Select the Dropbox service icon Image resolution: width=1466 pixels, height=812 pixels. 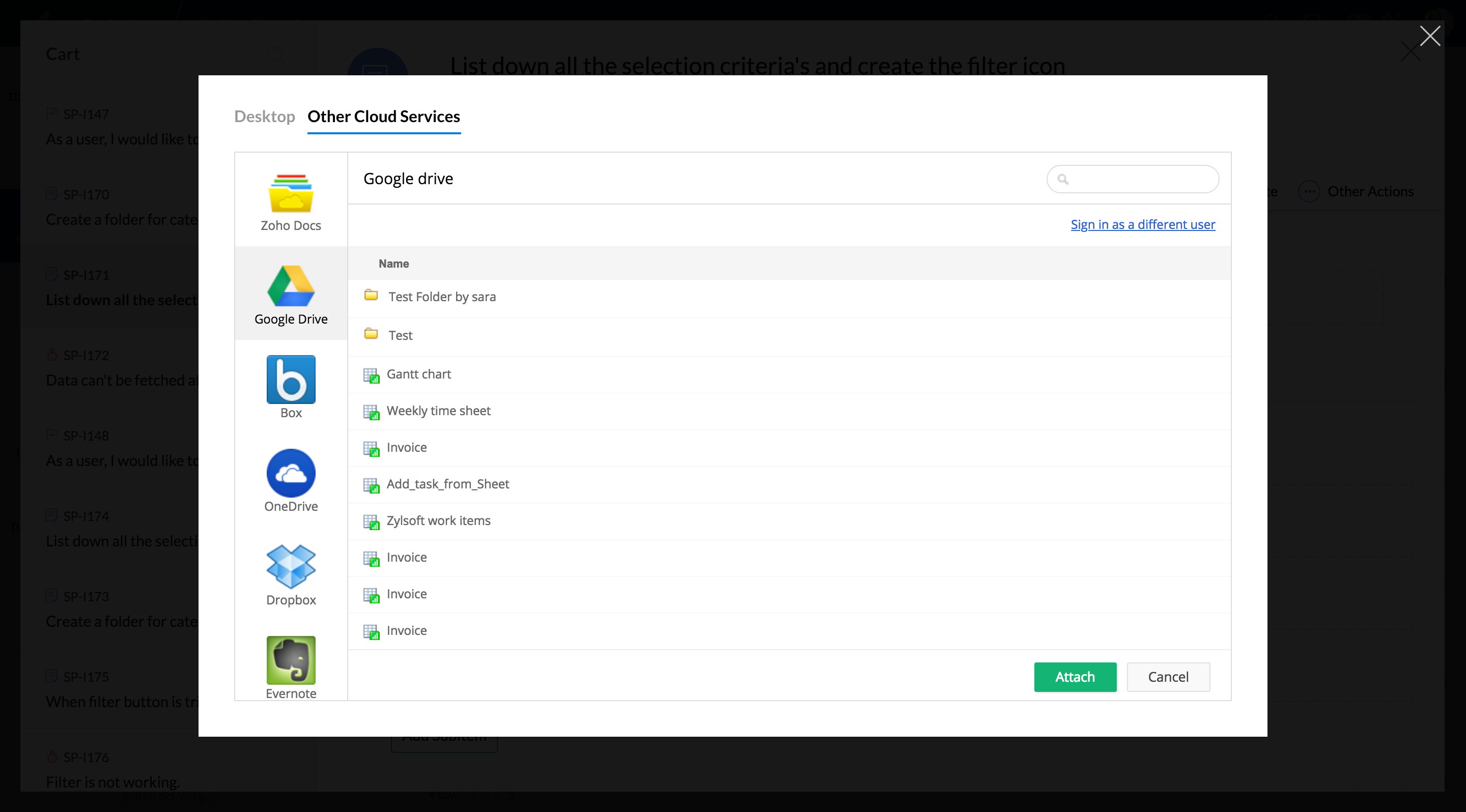click(291, 566)
